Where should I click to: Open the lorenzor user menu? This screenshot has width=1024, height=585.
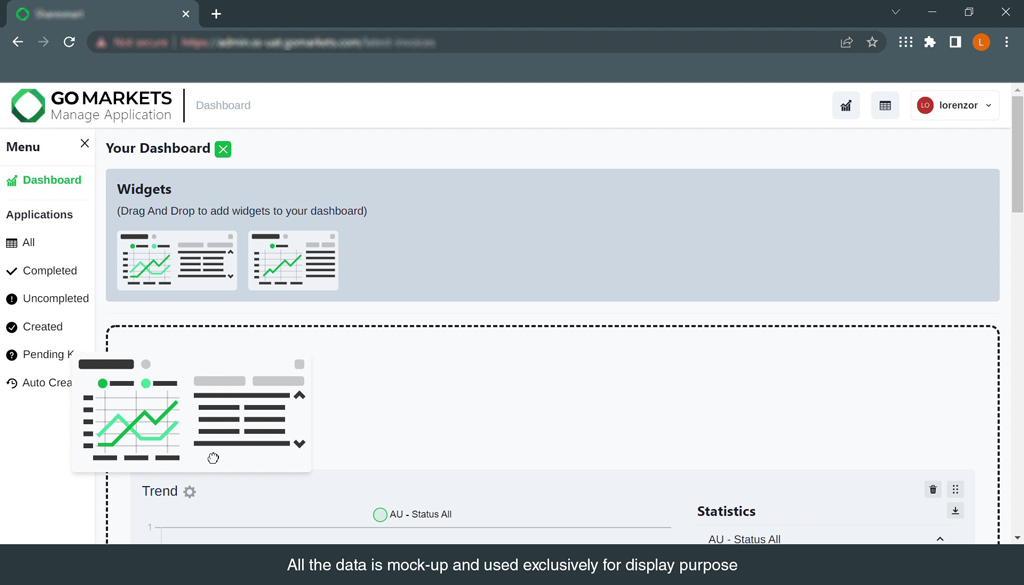(955, 105)
